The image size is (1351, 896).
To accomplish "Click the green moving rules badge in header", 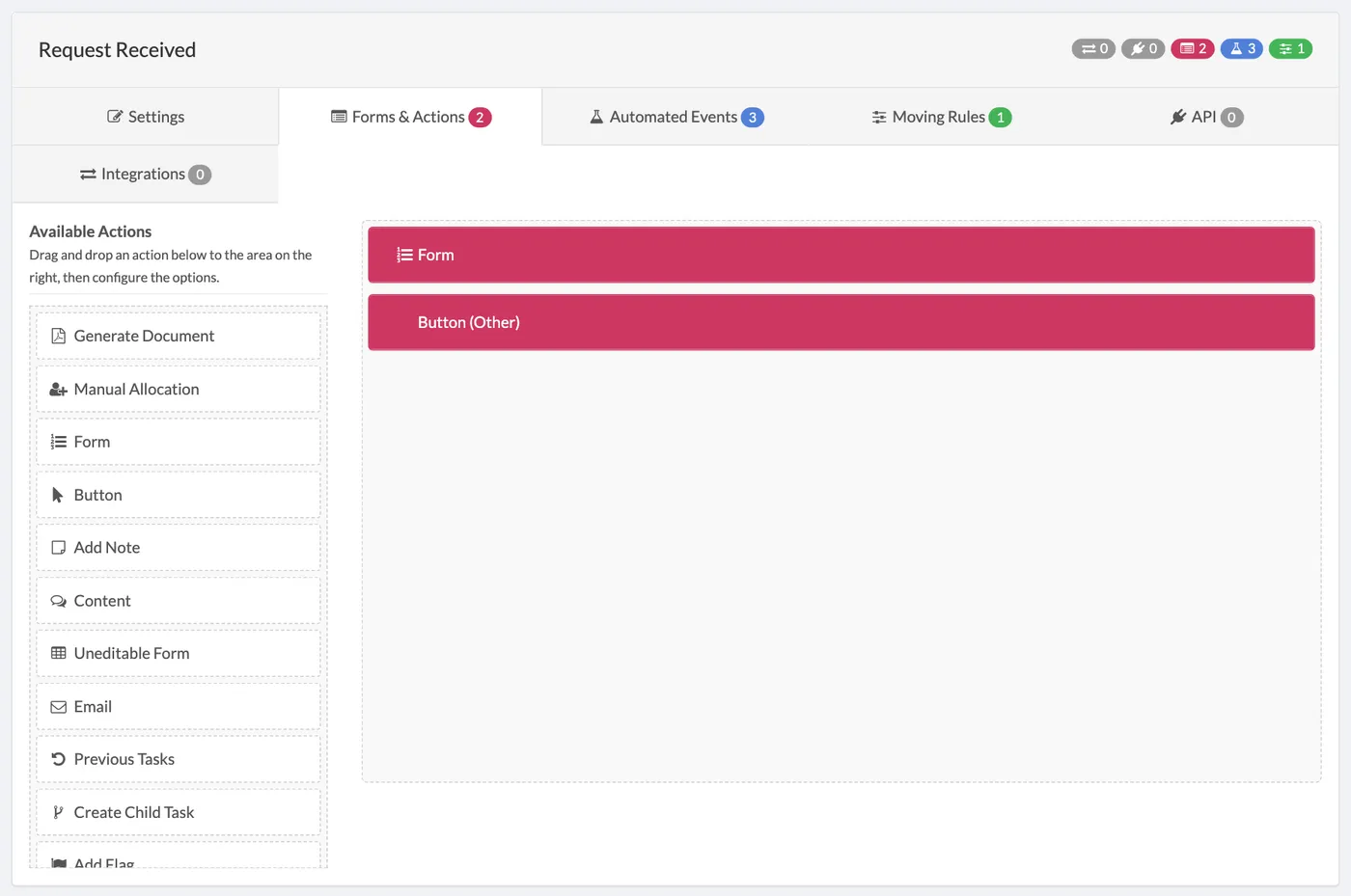I will pos(1290,48).
